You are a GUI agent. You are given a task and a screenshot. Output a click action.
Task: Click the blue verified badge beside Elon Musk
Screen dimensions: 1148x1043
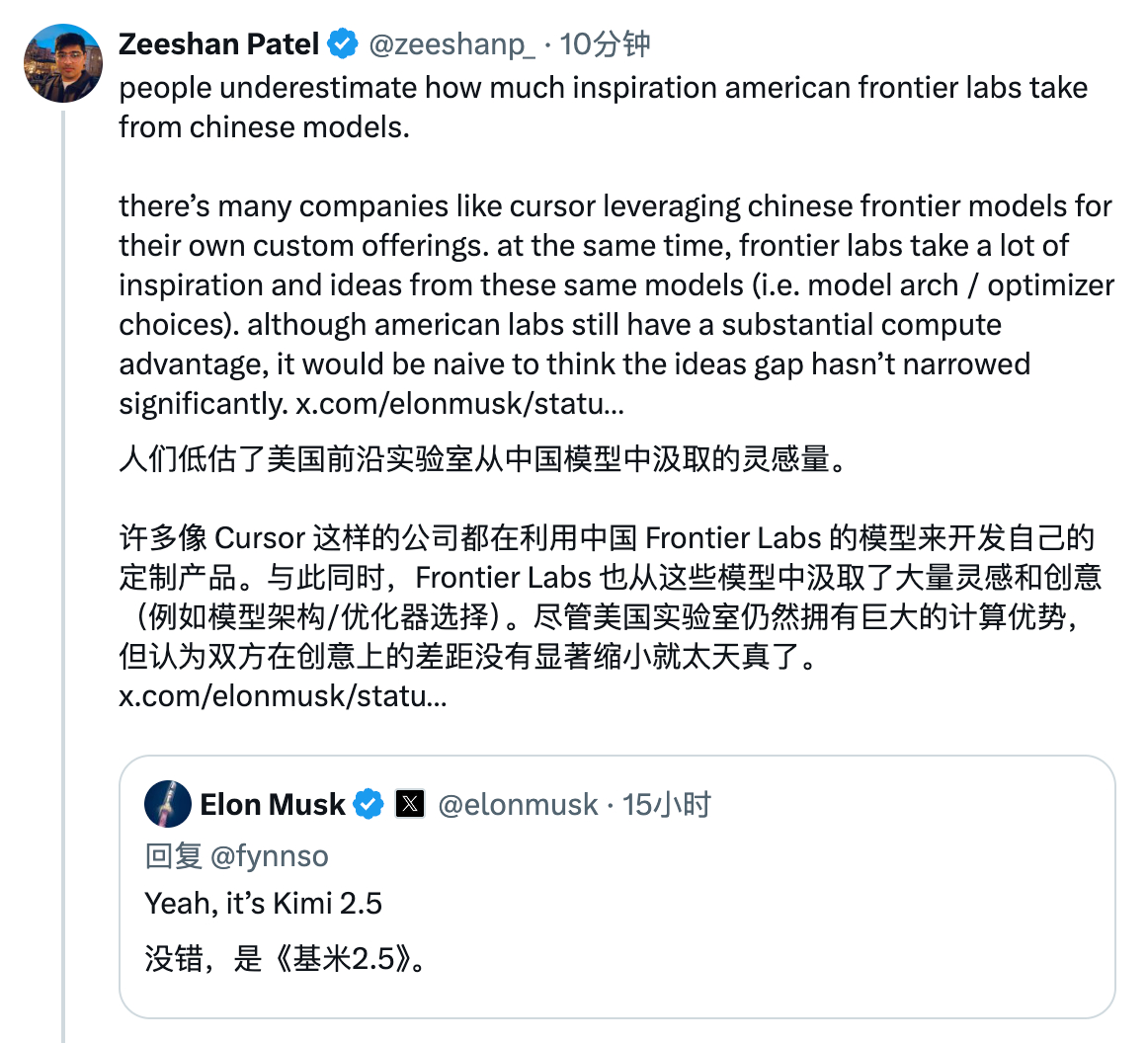369,805
